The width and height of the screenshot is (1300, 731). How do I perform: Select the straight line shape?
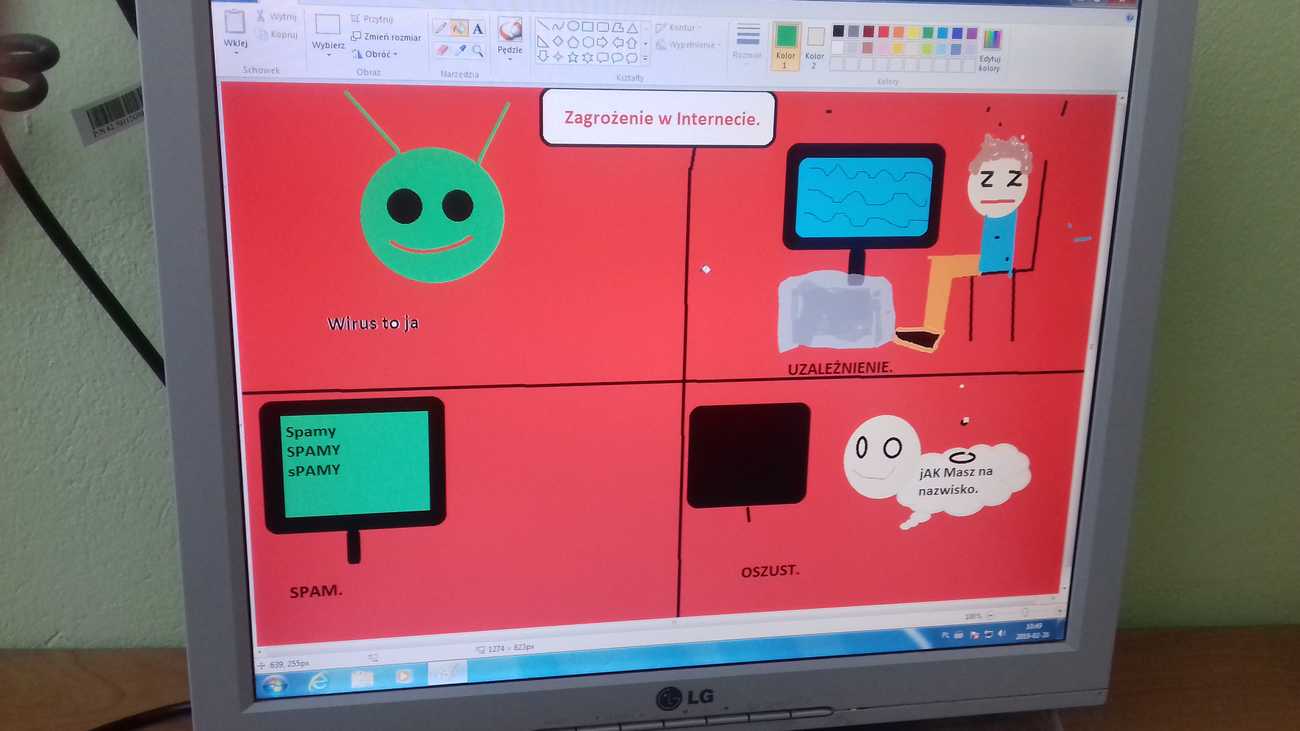tap(543, 25)
